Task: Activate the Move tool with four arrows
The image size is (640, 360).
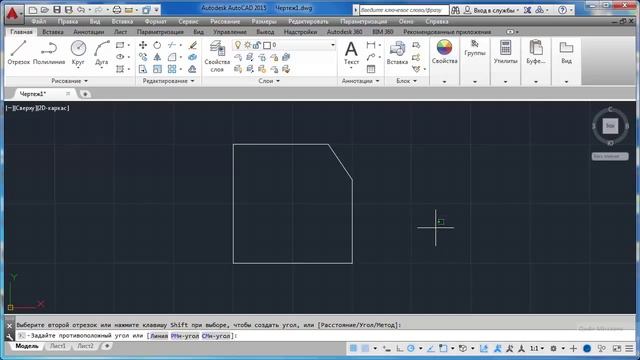Action: point(143,45)
